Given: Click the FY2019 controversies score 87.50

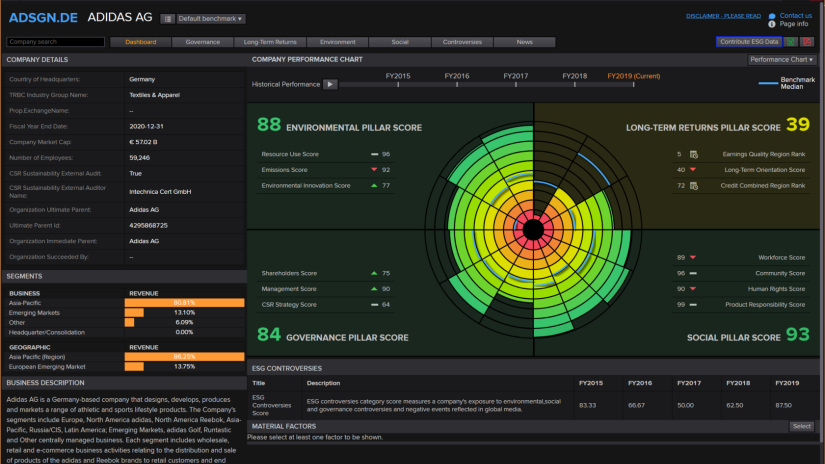Looking at the screenshot, I should 783,406.
